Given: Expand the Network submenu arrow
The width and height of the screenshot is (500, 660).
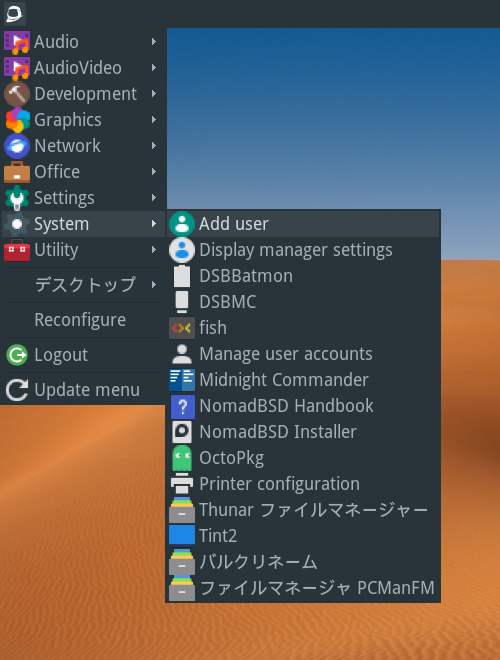Looking at the screenshot, I should pyautogui.click(x=154, y=146).
